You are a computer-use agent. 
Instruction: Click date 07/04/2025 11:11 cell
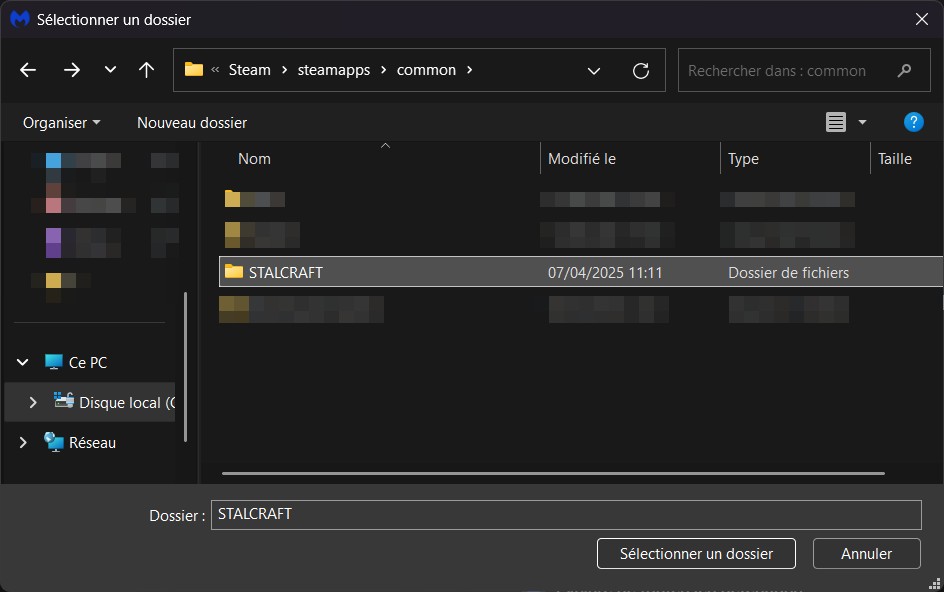604,273
